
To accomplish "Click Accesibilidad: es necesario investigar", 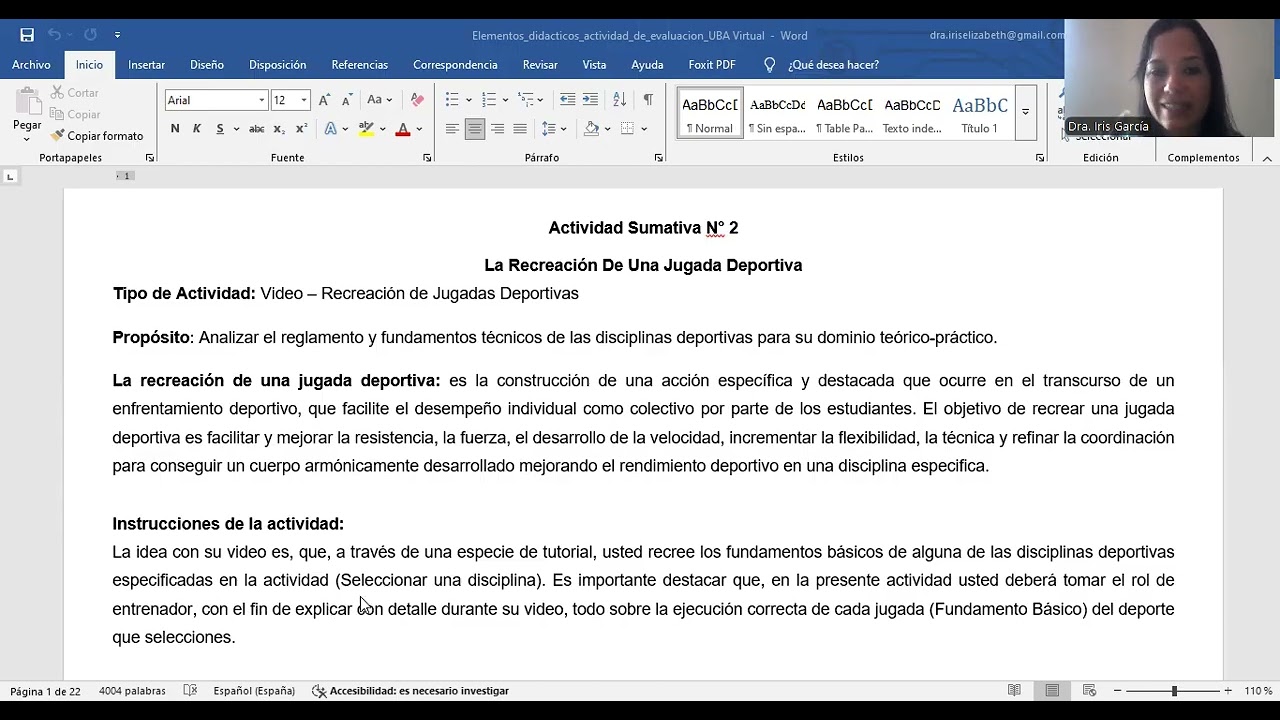I will [x=410, y=690].
